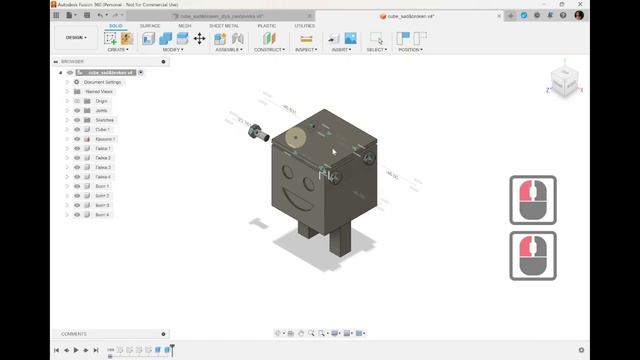
Task: Jump to timeline end
Action: [96, 350]
